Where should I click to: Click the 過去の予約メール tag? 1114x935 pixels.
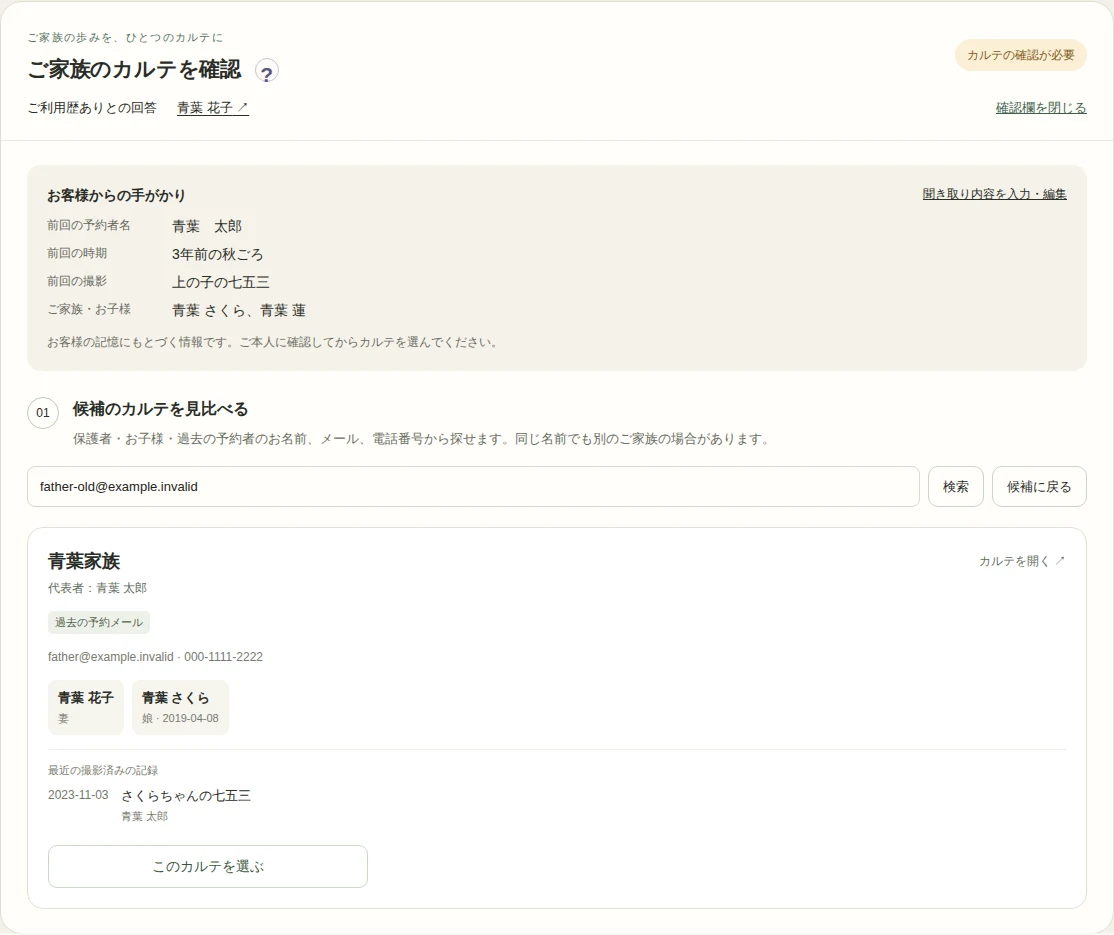99,622
